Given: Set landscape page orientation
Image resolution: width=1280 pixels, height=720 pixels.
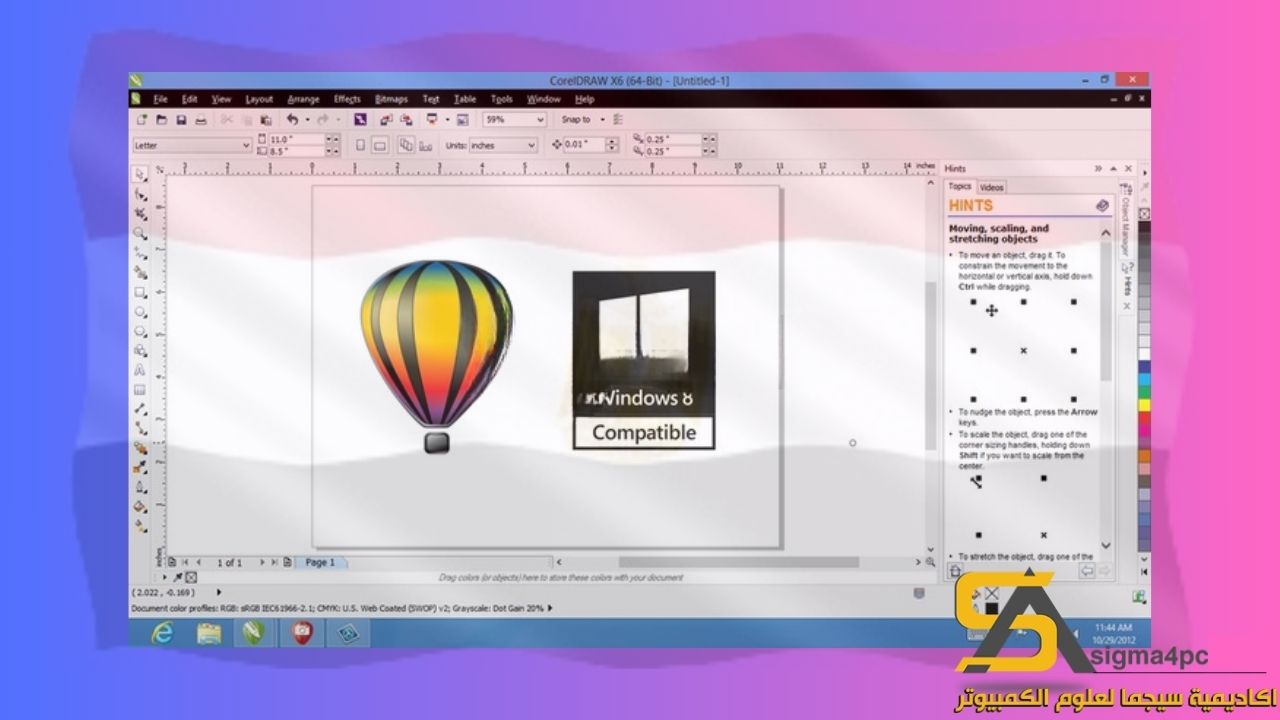Looking at the screenshot, I should 380,145.
